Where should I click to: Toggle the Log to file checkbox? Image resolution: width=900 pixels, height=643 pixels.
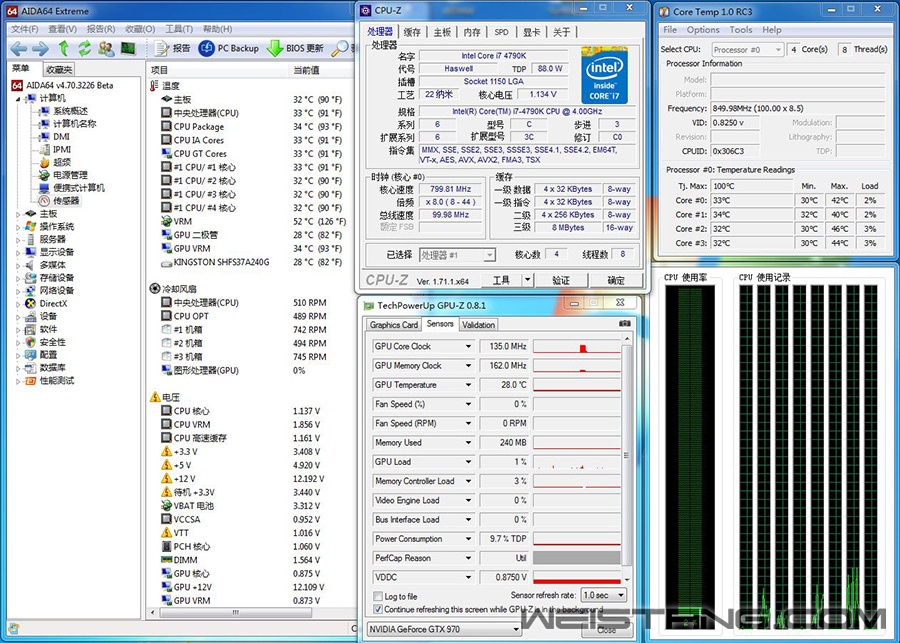378,596
